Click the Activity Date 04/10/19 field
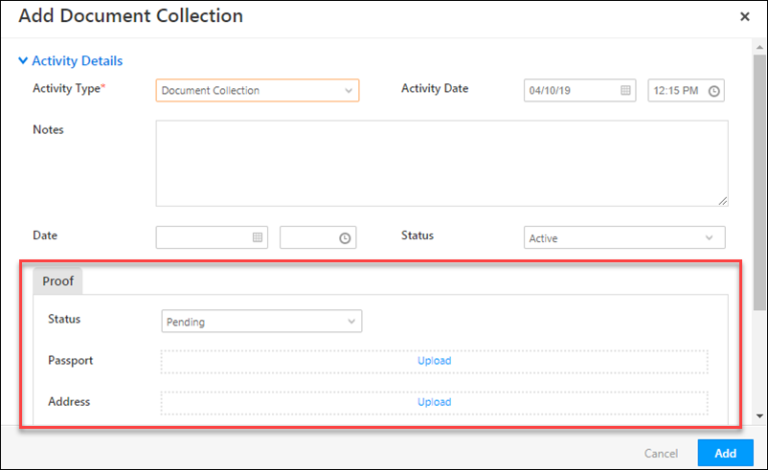 point(580,91)
